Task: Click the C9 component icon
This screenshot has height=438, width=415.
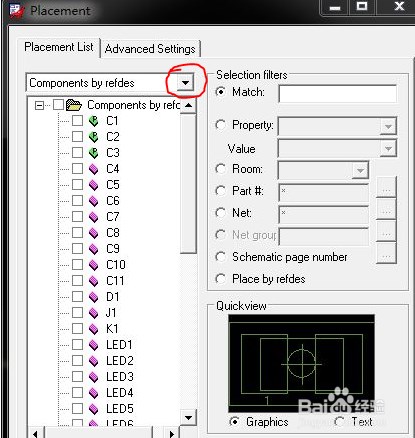Action: pyautogui.click(x=94, y=249)
